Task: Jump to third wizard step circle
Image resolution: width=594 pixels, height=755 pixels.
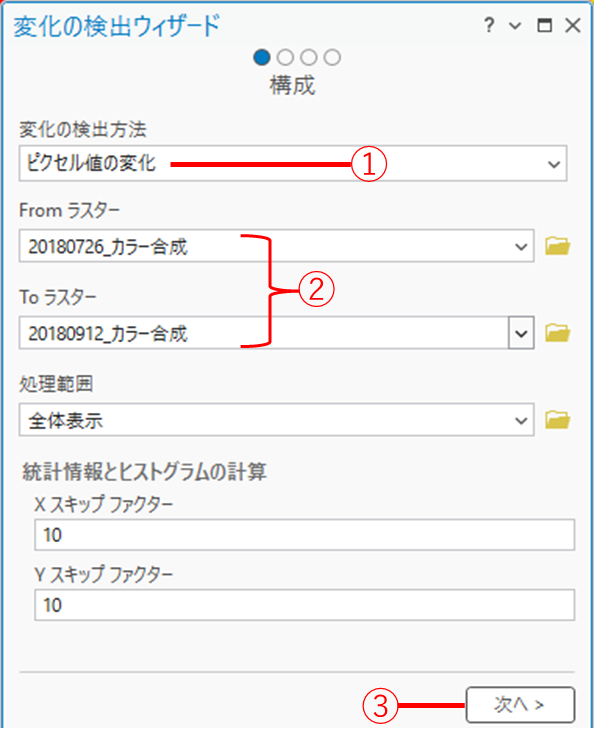Action: tap(309, 57)
